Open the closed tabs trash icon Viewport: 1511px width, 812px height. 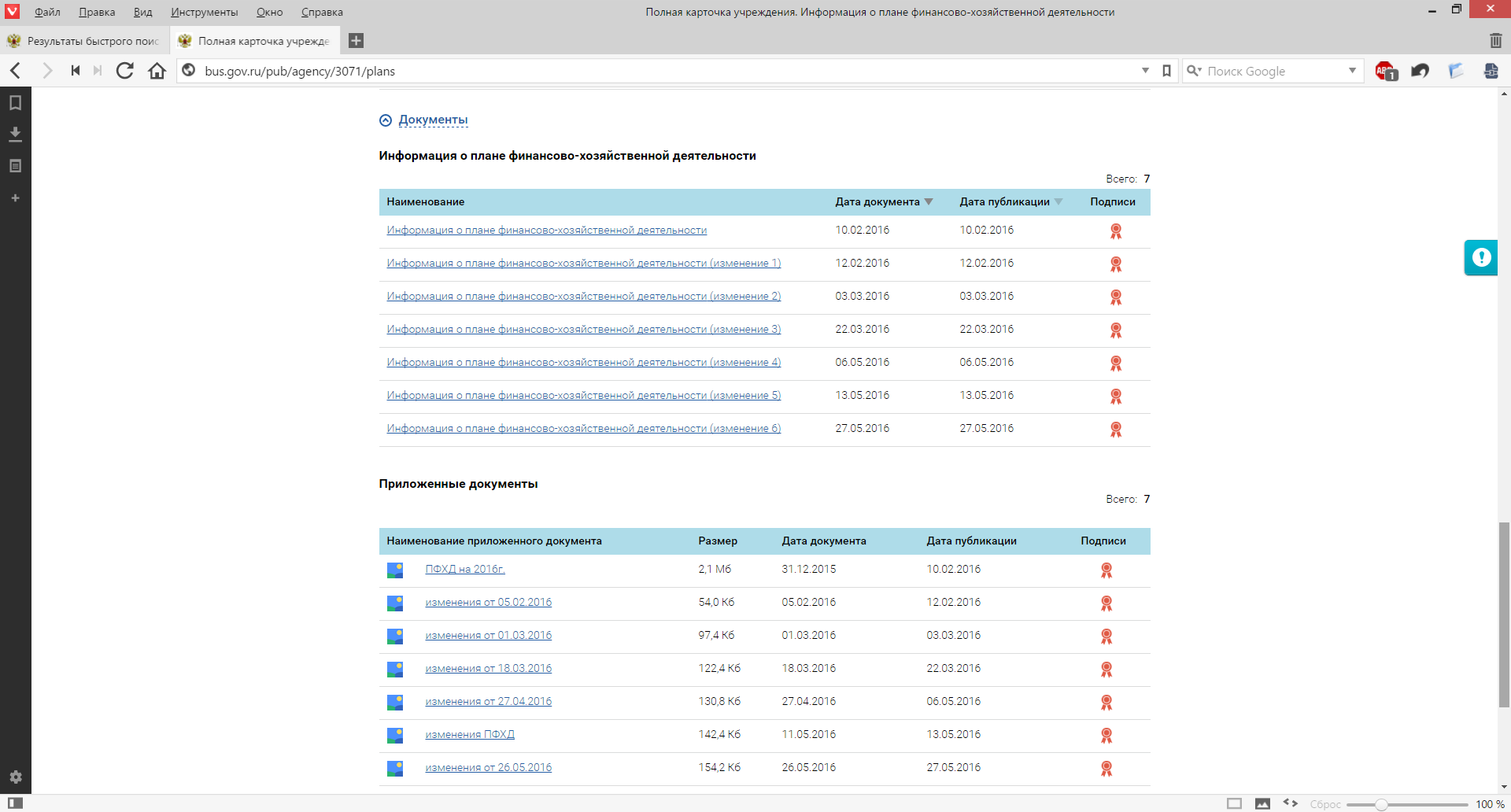pos(1495,41)
